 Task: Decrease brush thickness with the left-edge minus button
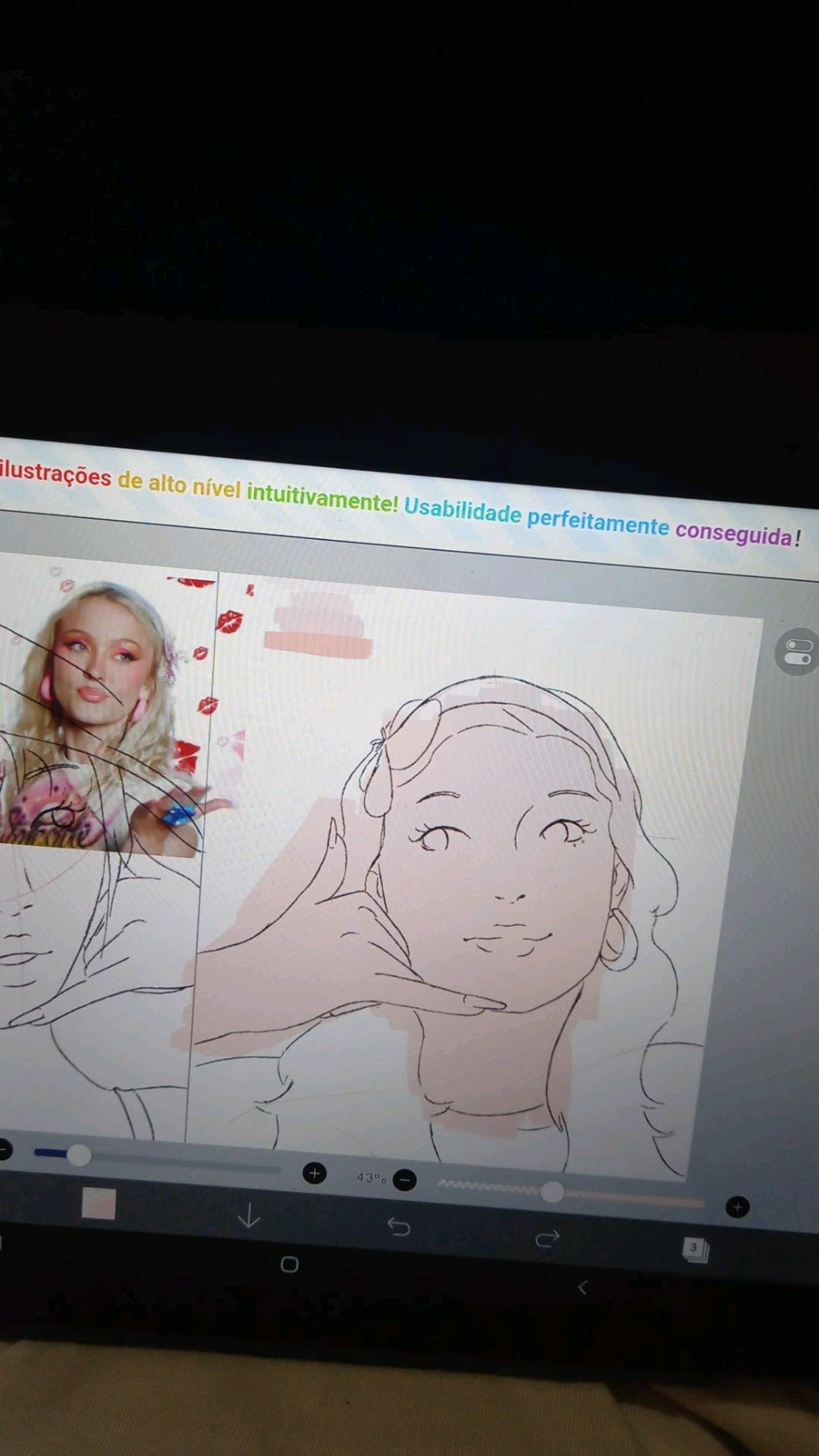pyautogui.click(x=3, y=1150)
